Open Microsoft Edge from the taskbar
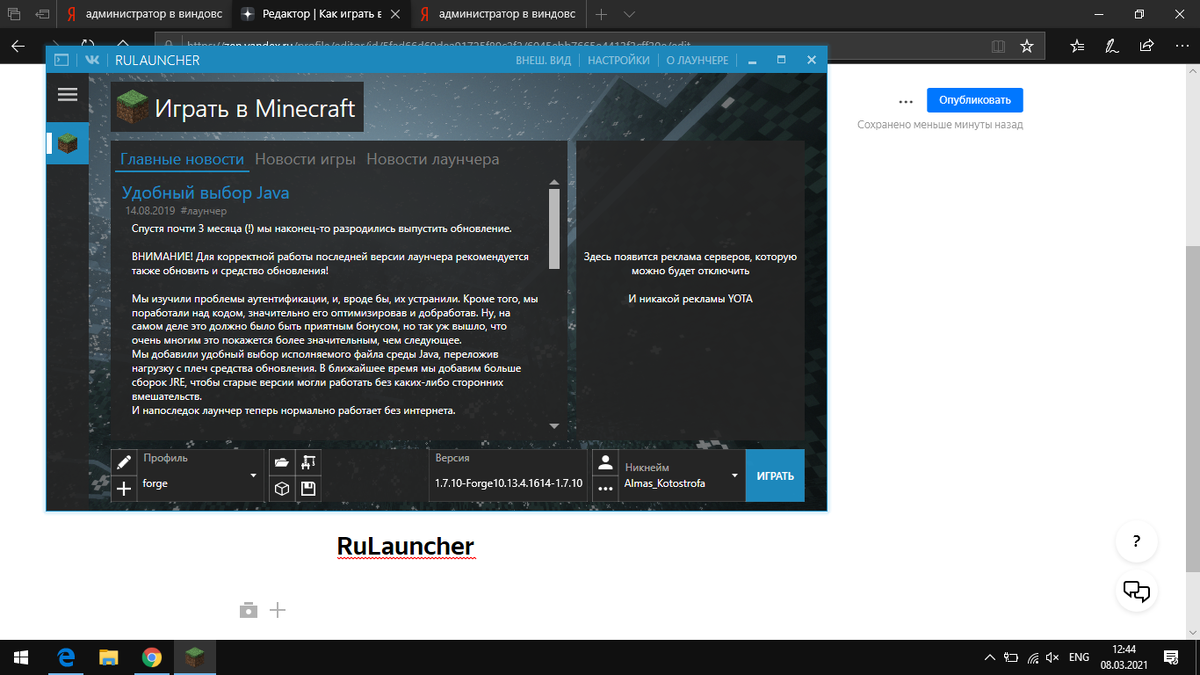The width and height of the screenshot is (1200, 675). pos(67,657)
